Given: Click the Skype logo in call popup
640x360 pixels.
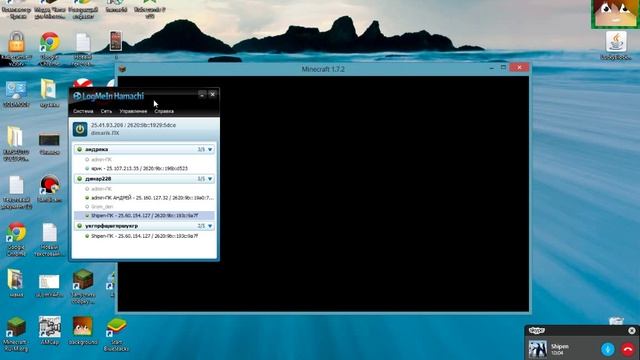Looking at the screenshot, I should pos(537,330).
